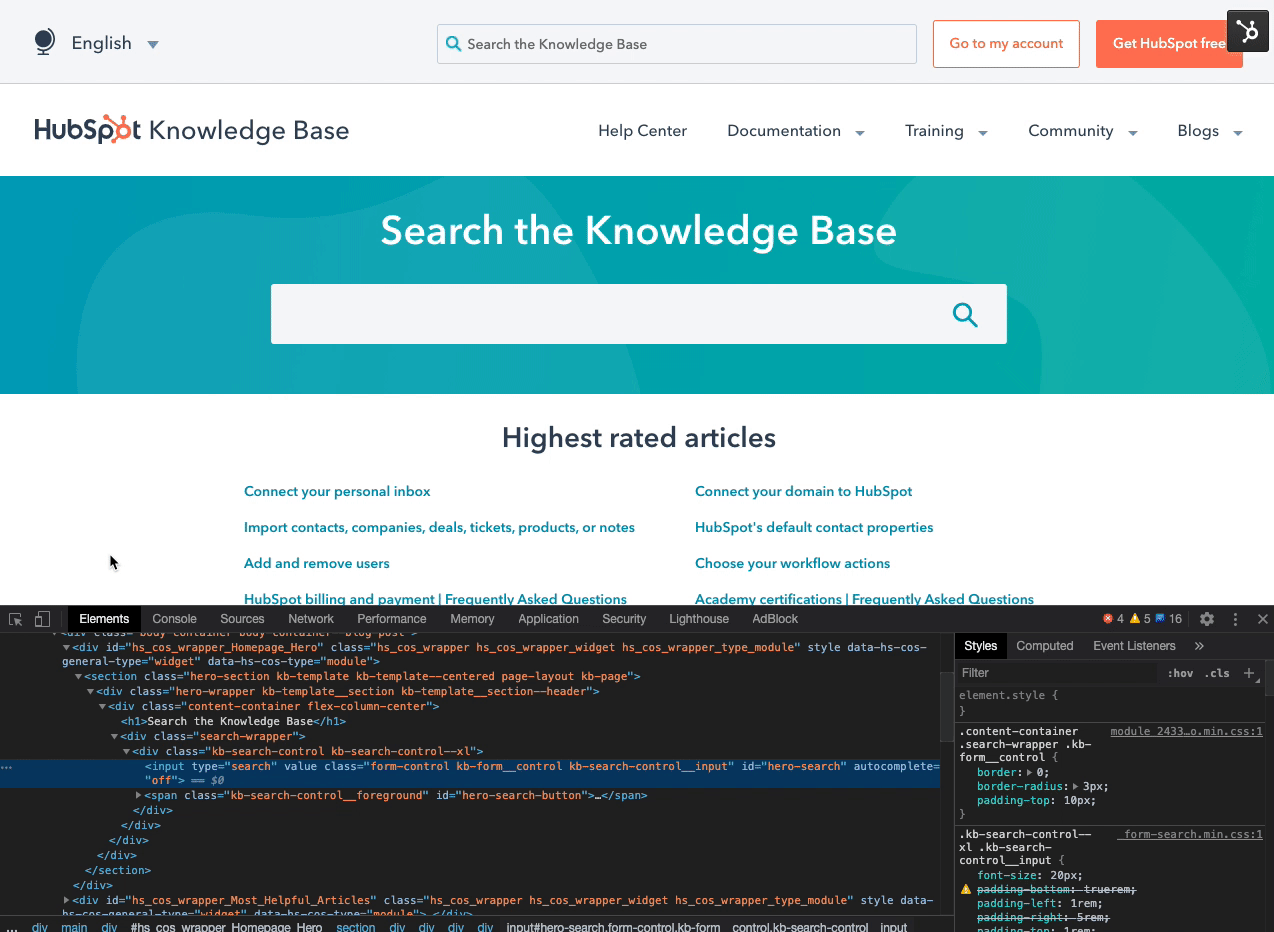Image resolution: width=1274 pixels, height=932 pixels.
Task: Collapse the div search-wrapper node
Action: (114, 737)
